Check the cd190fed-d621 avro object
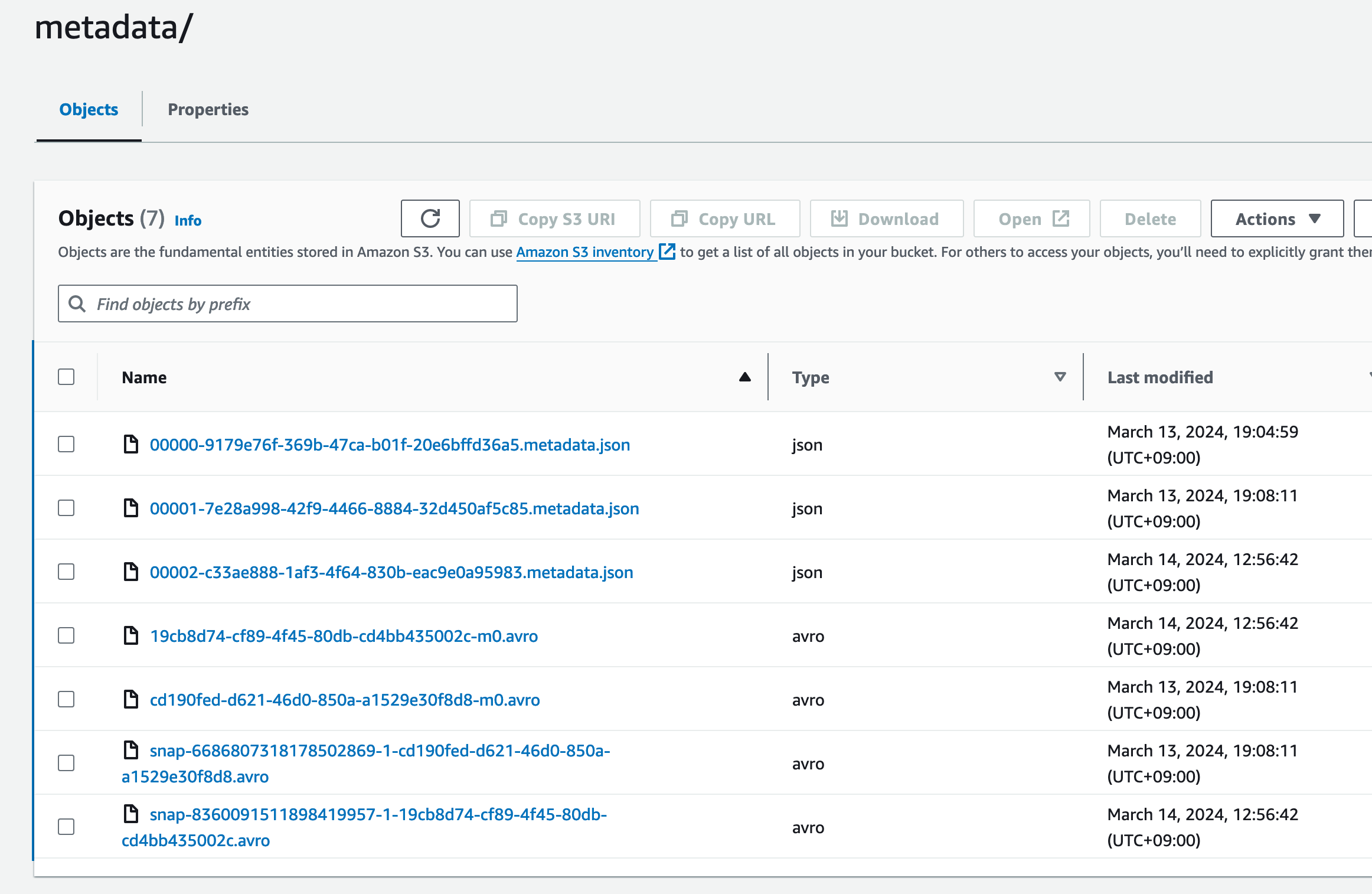This screenshot has height=894, width=1372. pos(66,699)
